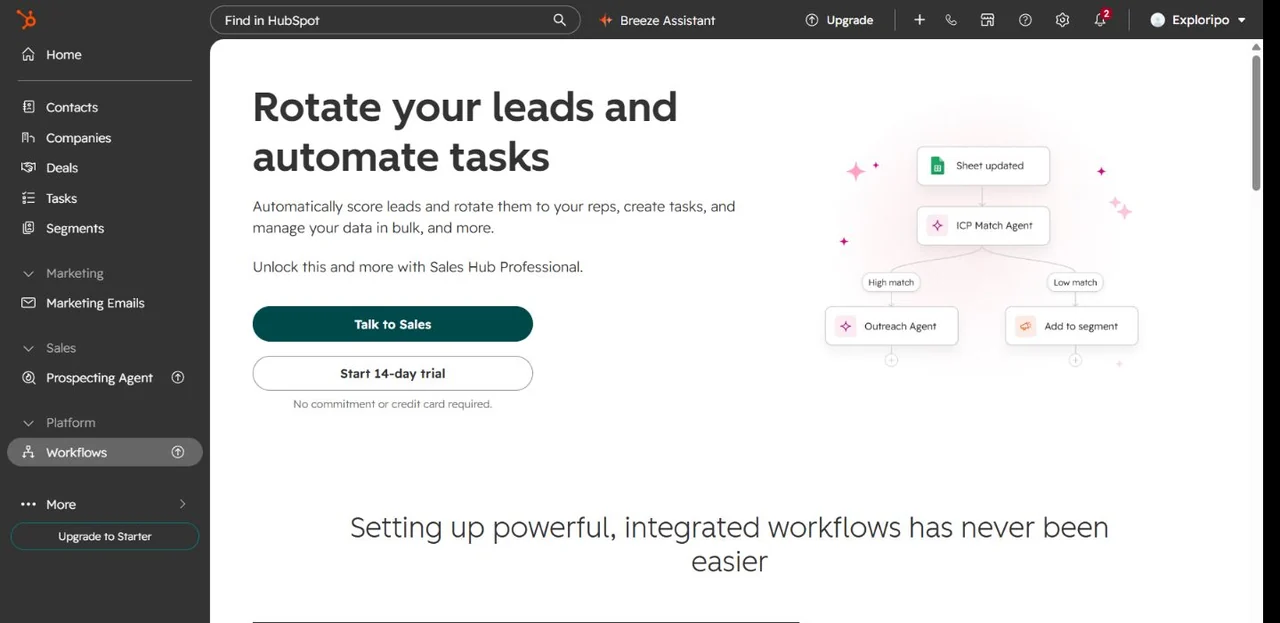Click the "Rotate your leads and automate tasks" heading
Image resolution: width=1280 pixels, height=623 pixels.
[465, 132]
